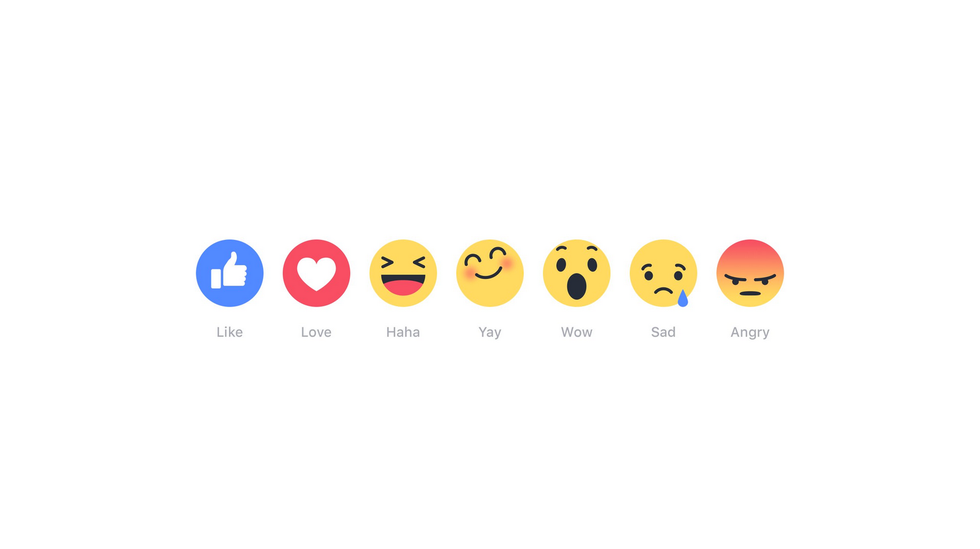Click the 'Love' text label
Image resolution: width=980 pixels, height=549 pixels.
pos(316,332)
